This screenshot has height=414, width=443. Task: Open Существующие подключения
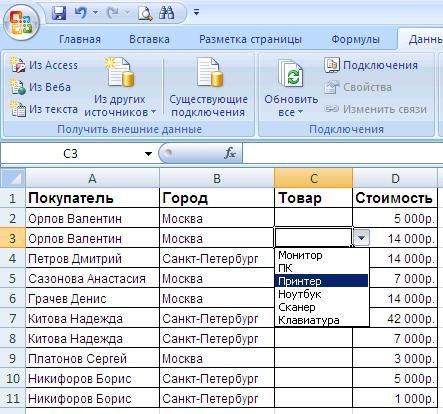pyautogui.click(x=209, y=87)
